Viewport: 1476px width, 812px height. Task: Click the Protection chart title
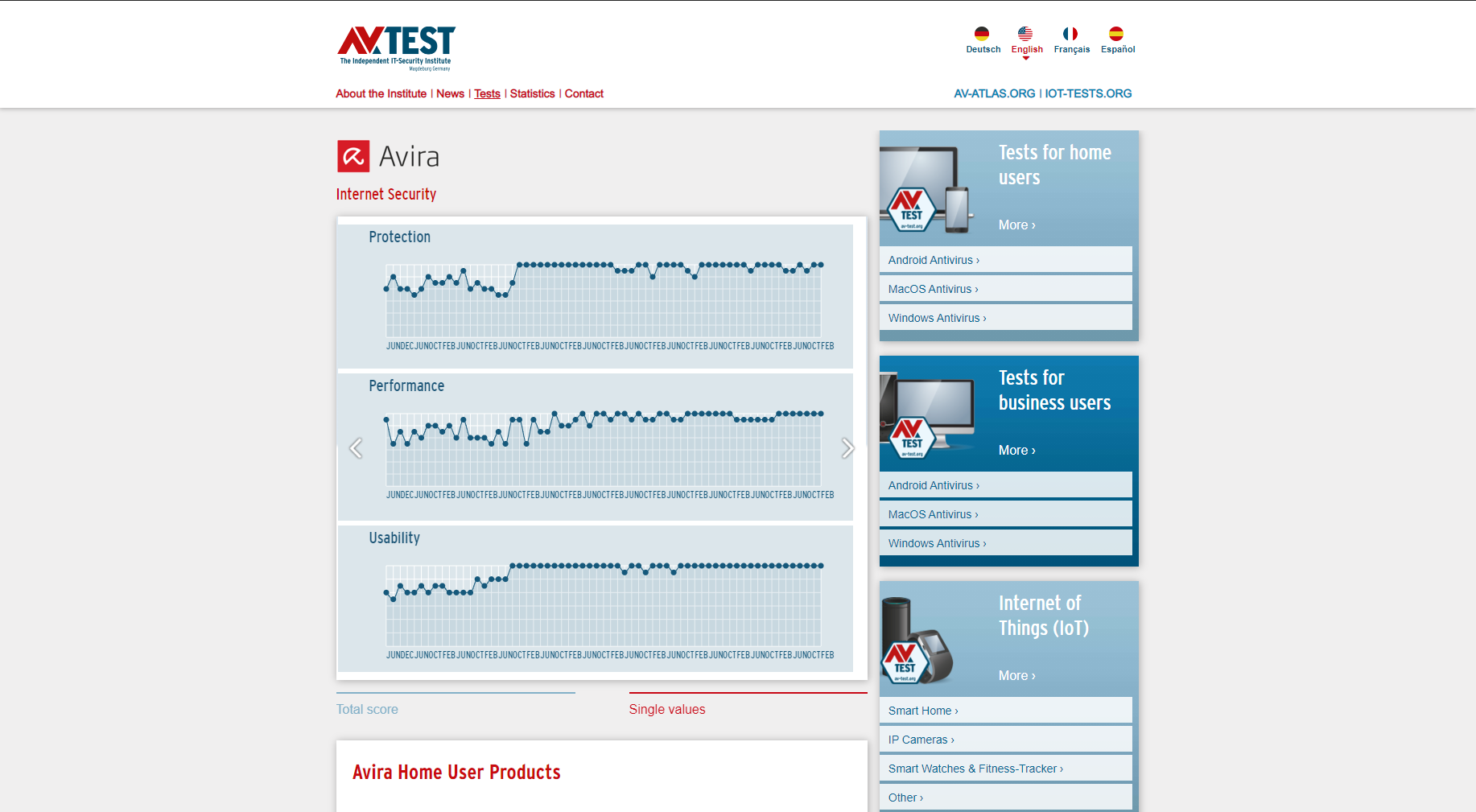click(400, 237)
